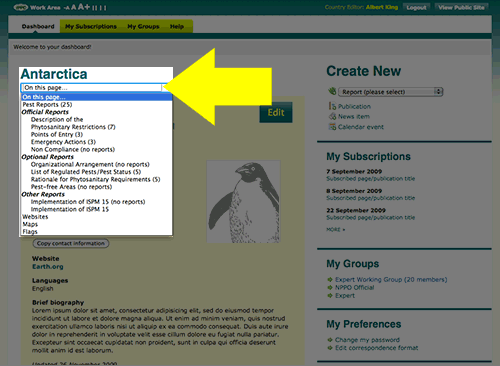Open the Help tab
This screenshot has width=500, height=366.
click(177, 26)
